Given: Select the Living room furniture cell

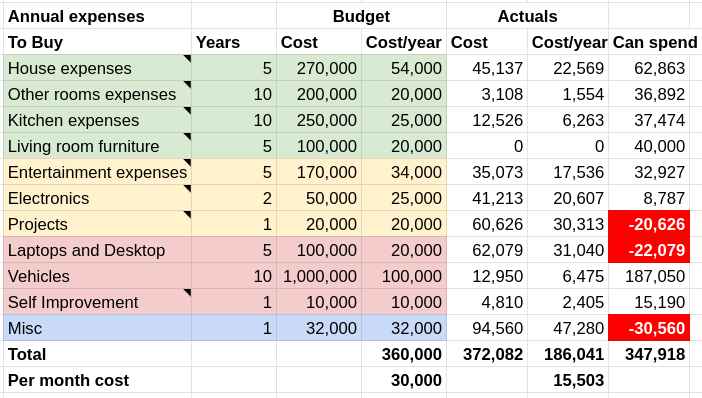Looking at the screenshot, I should pos(98,146).
